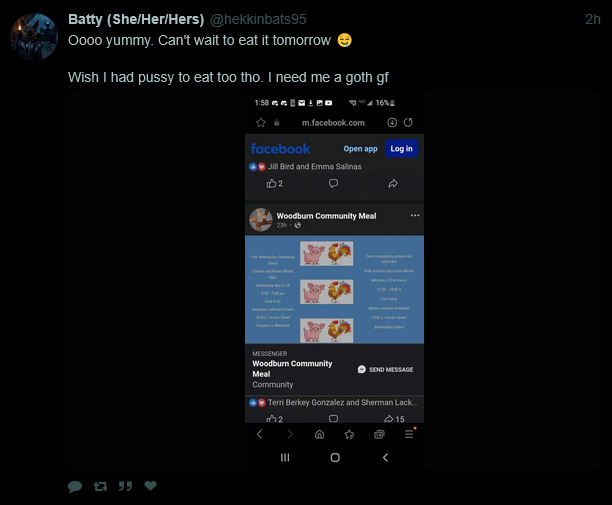Click the 2h timestamp link
The image size is (612, 505).
pos(592,19)
